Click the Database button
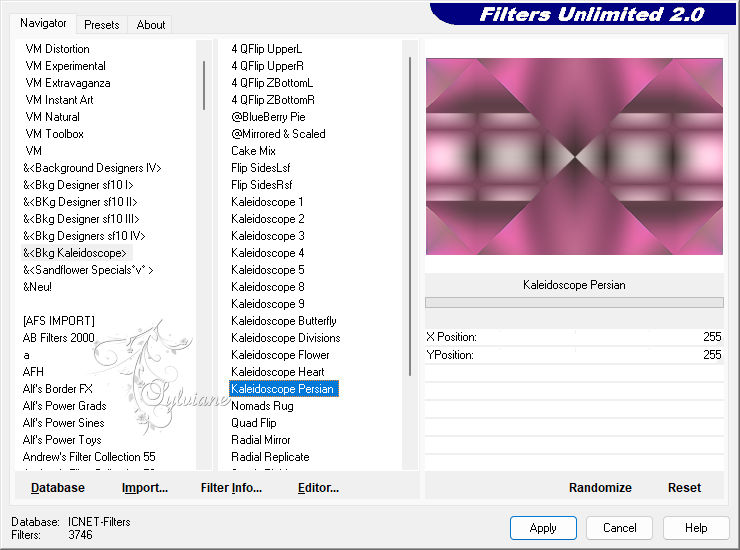The width and height of the screenshot is (740, 550). [x=58, y=488]
